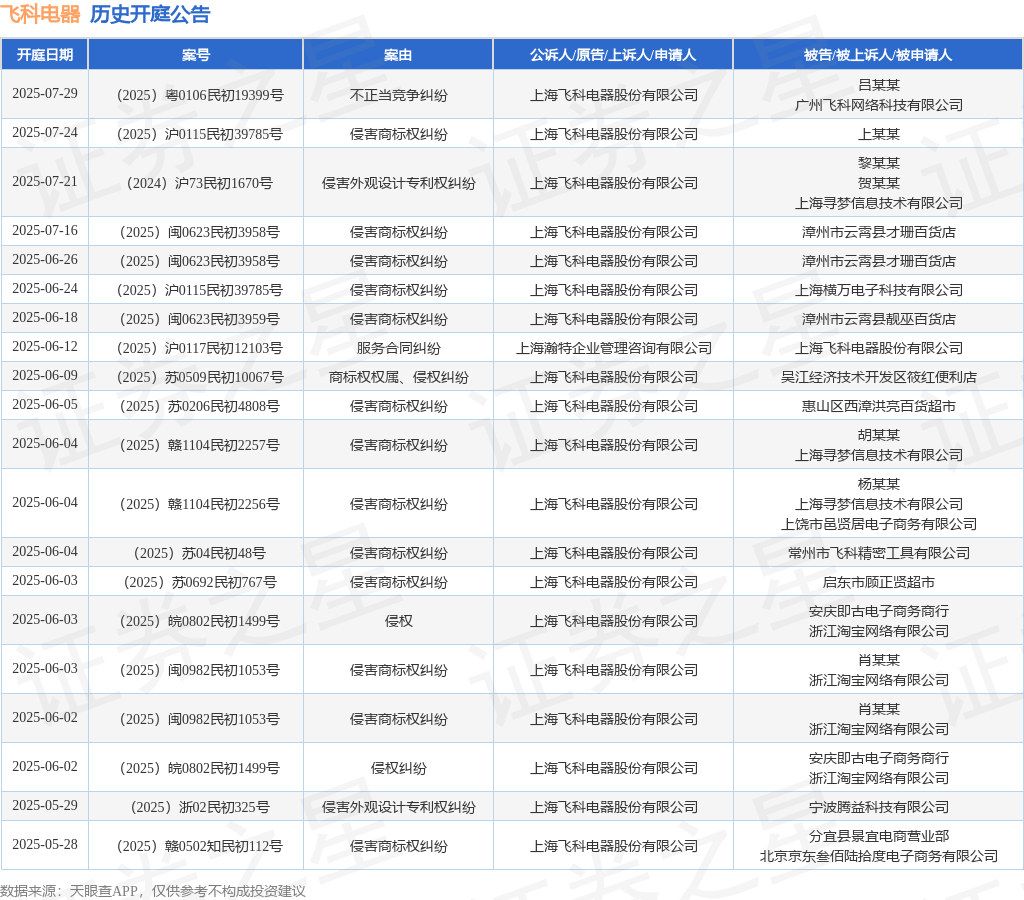The image size is (1024, 900).
Task: Click the date cell 2025-05-29
Action: pyautogui.click(x=44, y=805)
